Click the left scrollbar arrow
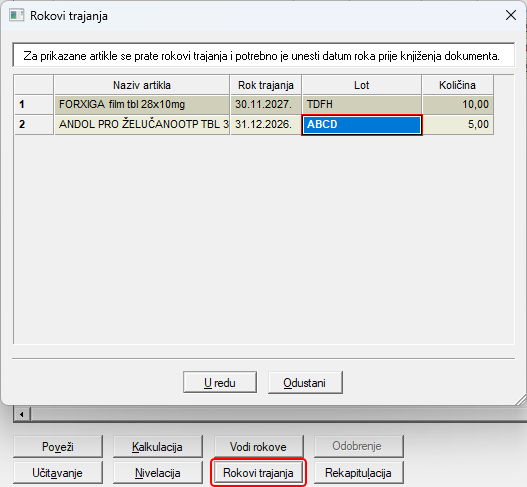Viewport: 527px width, 487px height. click(22, 414)
